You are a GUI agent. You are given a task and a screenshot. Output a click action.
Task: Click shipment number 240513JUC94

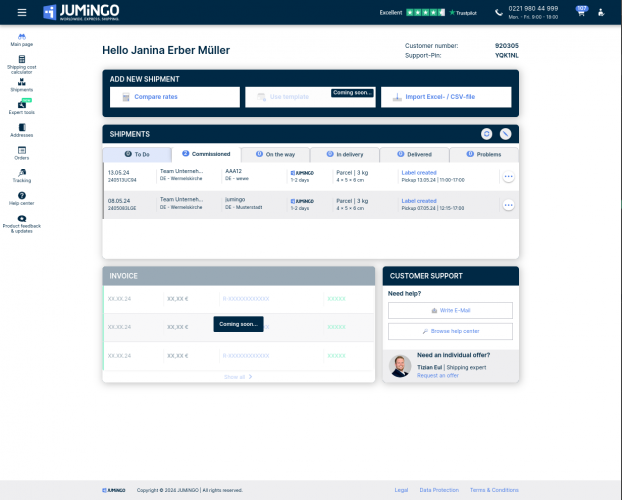tap(122, 180)
